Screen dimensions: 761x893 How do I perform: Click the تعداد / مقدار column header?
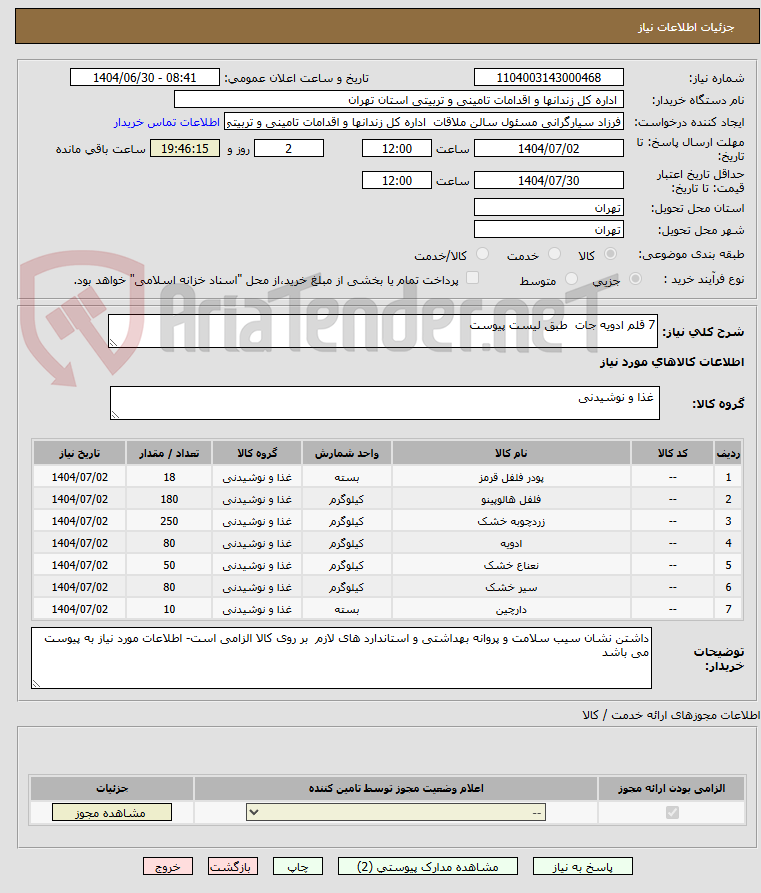point(169,453)
